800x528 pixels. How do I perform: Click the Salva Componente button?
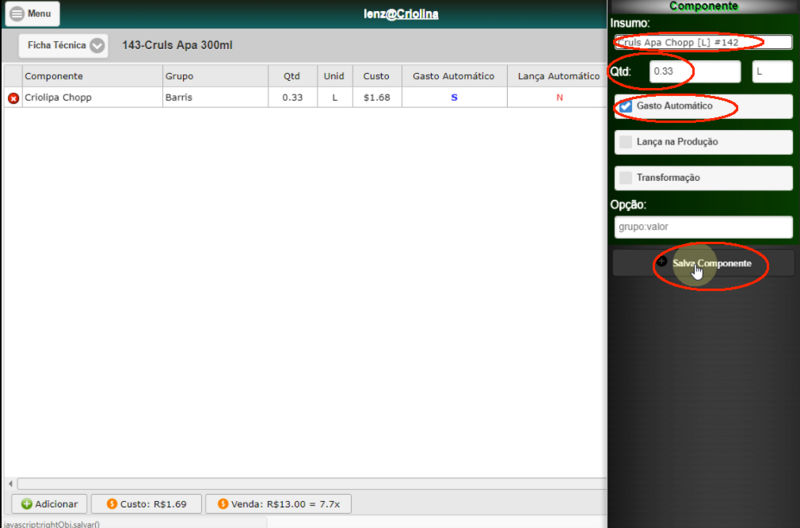pyautogui.click(x=703, y=263)
